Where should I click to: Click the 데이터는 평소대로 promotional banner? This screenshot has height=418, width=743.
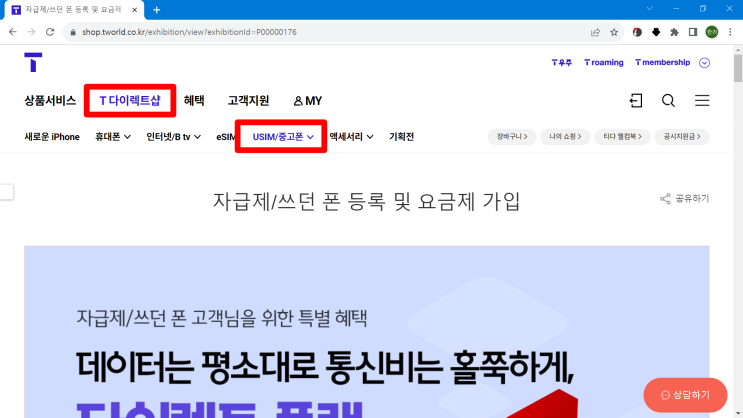[367, 332]
